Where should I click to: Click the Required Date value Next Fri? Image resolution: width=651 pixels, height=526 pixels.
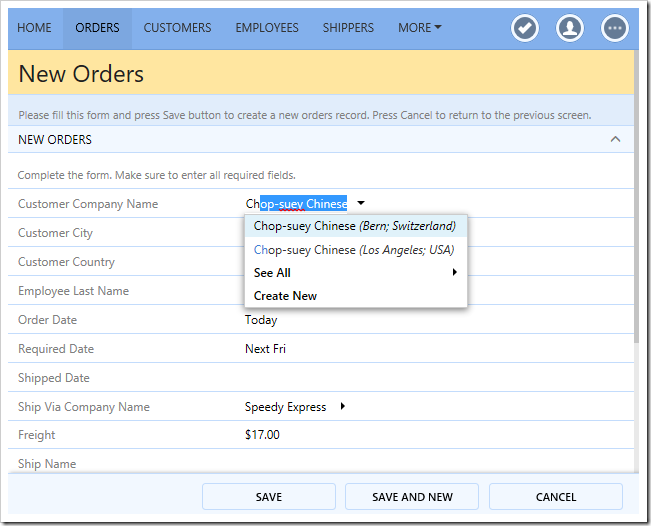(x=265, y=349)
